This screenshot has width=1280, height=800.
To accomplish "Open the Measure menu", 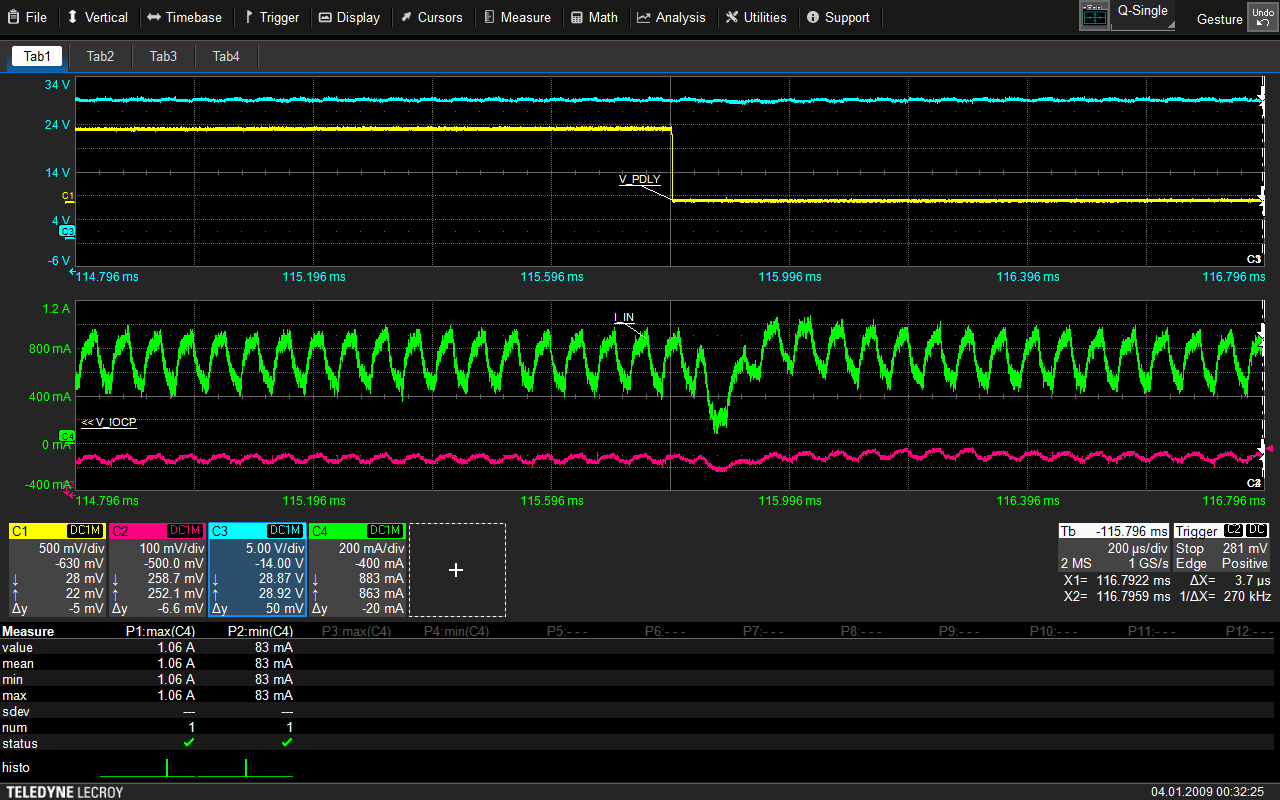I will pyautogui.click(x=517, y=17).
